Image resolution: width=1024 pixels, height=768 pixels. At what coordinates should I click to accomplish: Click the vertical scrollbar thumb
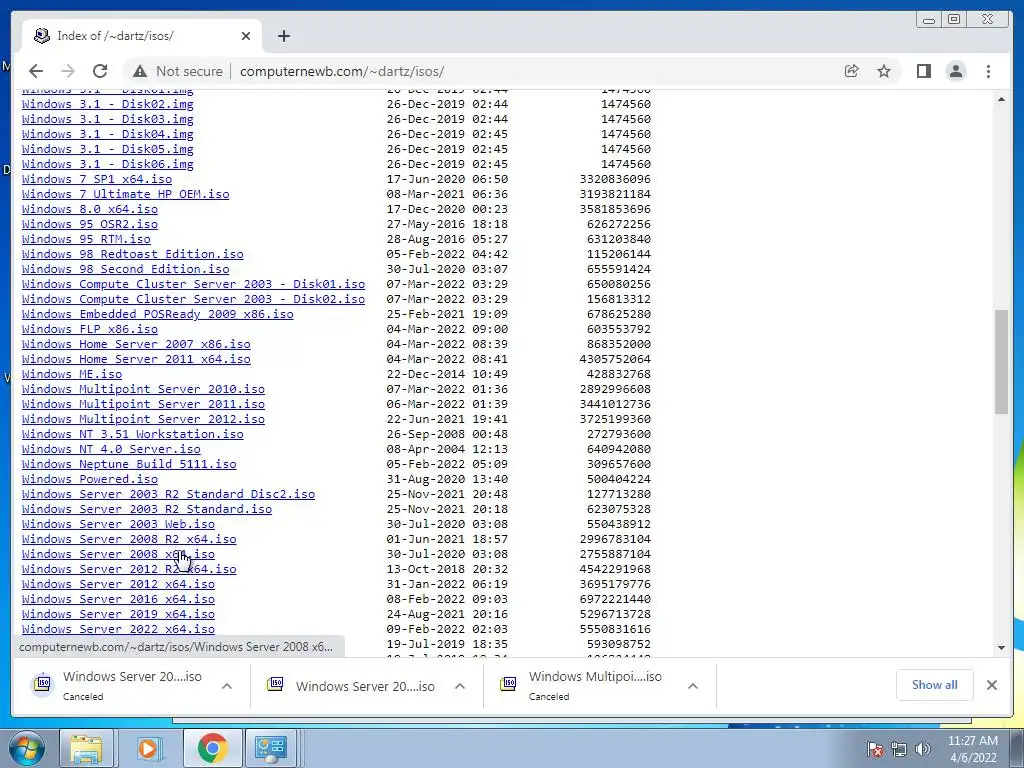(x=1001, y=362)
